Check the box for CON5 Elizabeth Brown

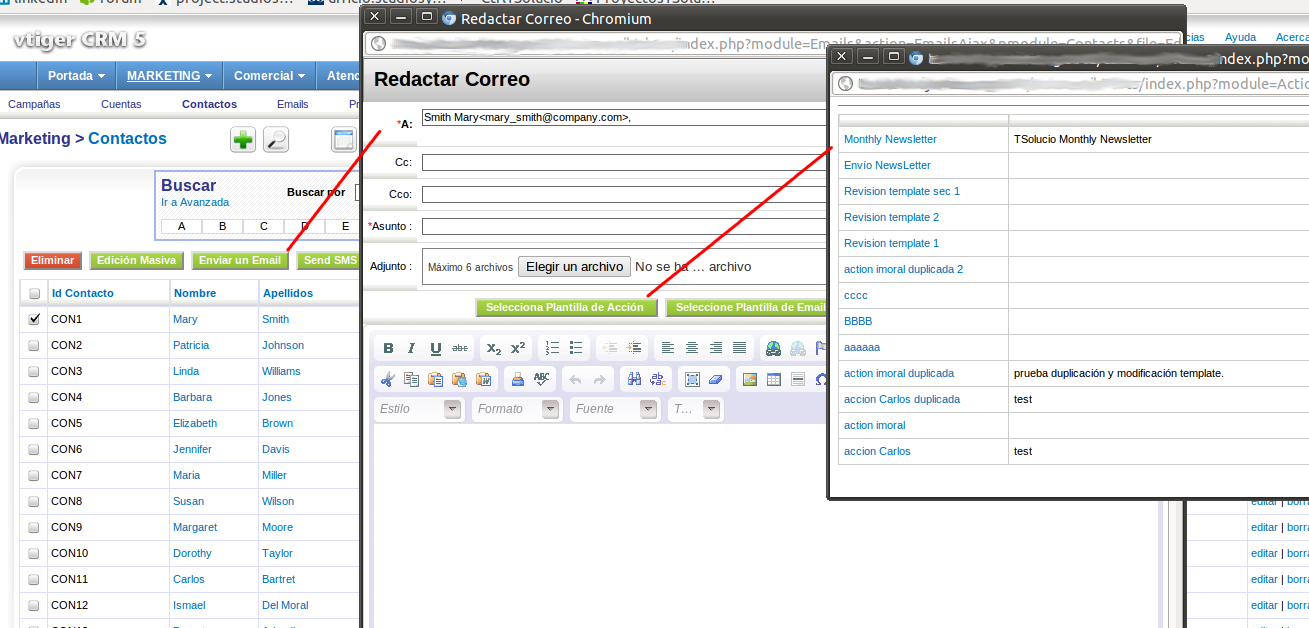pyautogui.click(x=34, y=423)
